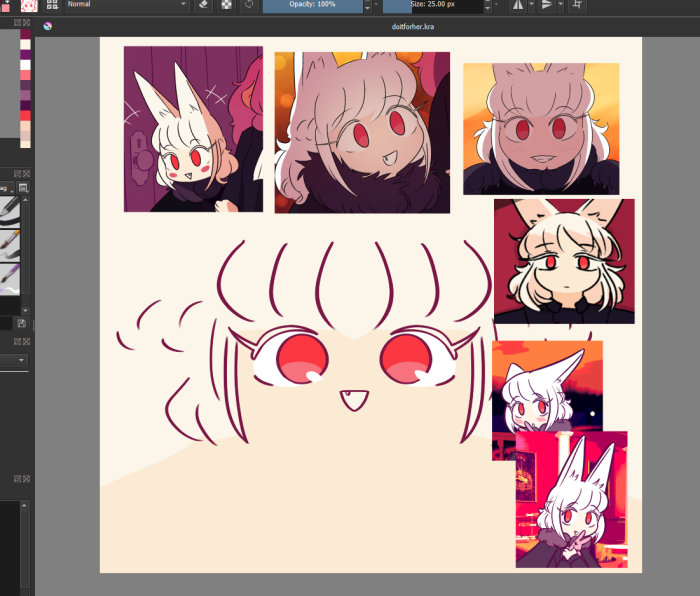Click the reload original preset icon
Viewport: 700px width, 596px height.
point(249,5)
